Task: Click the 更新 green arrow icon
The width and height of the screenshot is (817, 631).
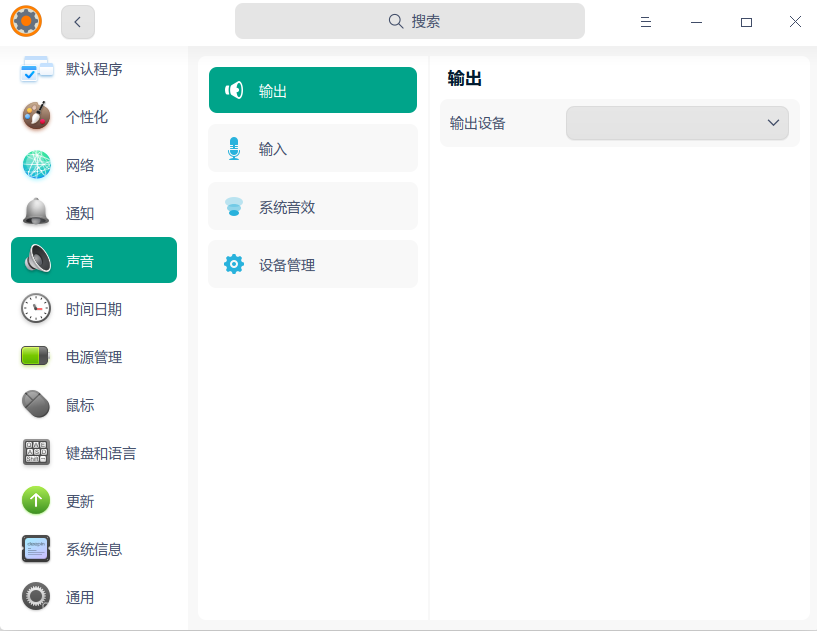Action: point(36,500)
